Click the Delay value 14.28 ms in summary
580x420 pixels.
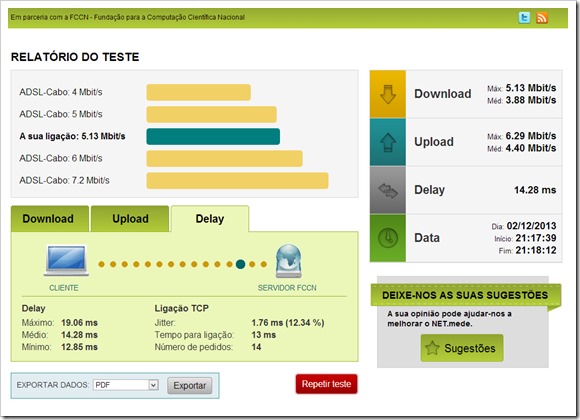point(535,190)
